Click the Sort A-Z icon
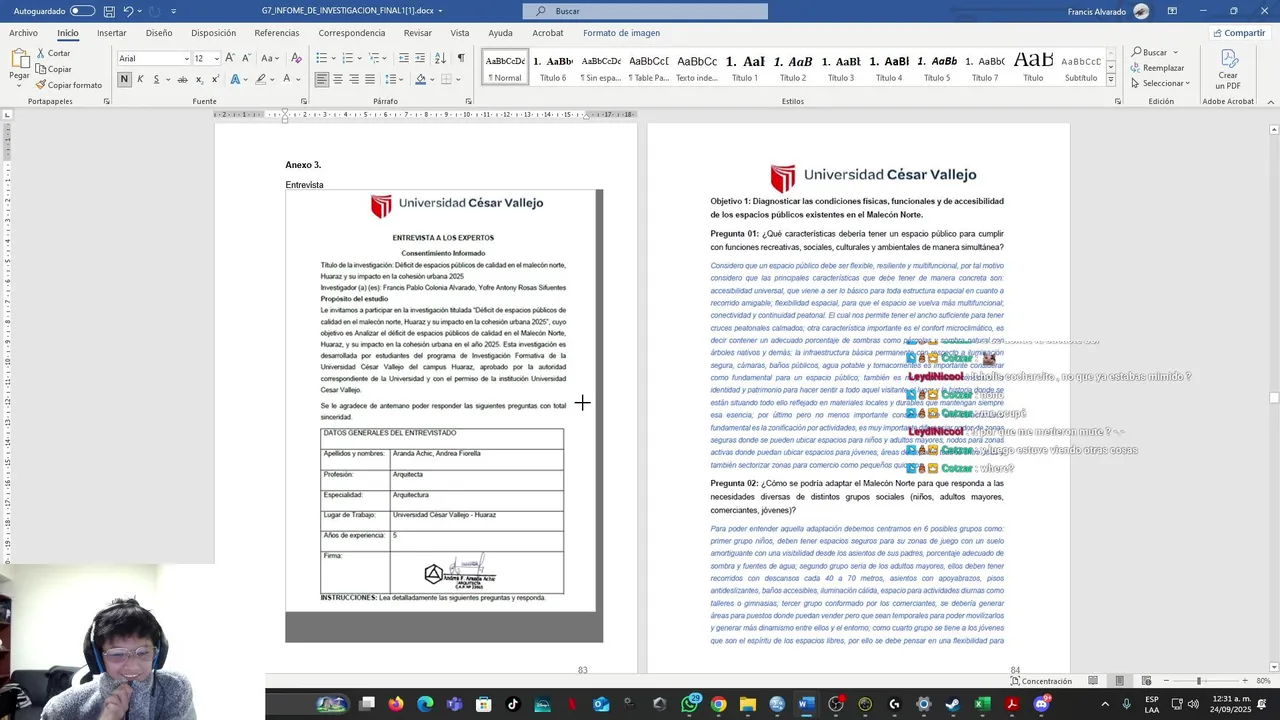Image resolution: width=1280 pixels, height=720 pixels. coord(441,58)
